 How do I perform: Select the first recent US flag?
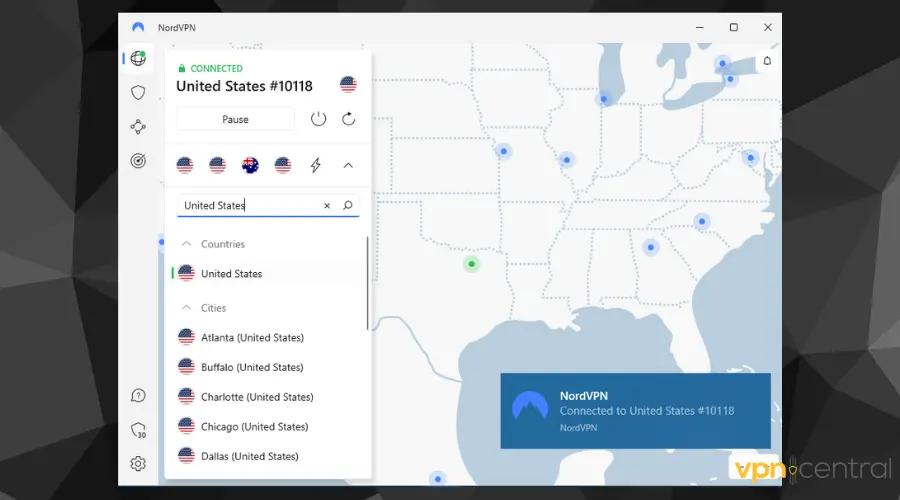click(185, 165)
